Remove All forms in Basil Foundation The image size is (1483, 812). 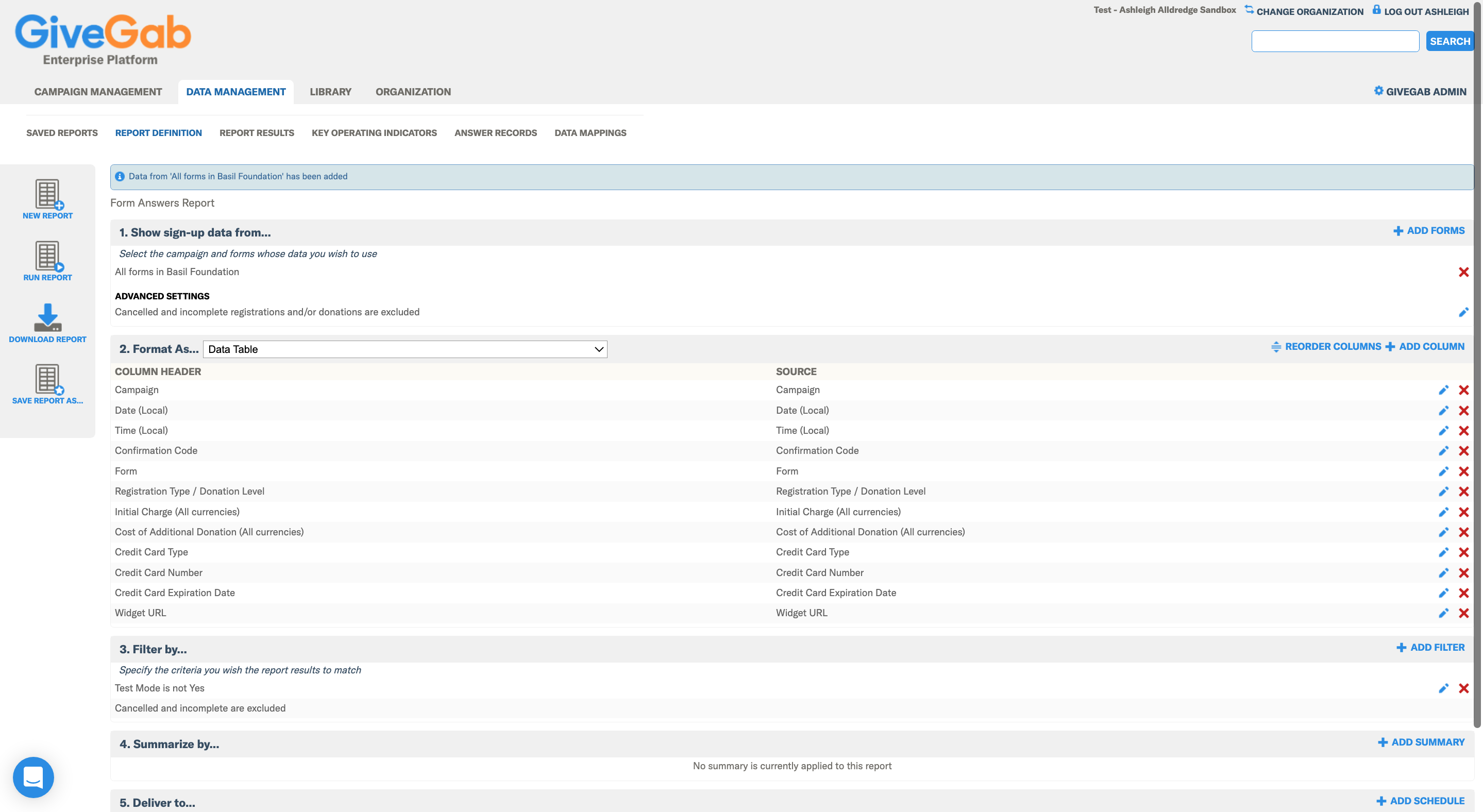(1463, 272)
